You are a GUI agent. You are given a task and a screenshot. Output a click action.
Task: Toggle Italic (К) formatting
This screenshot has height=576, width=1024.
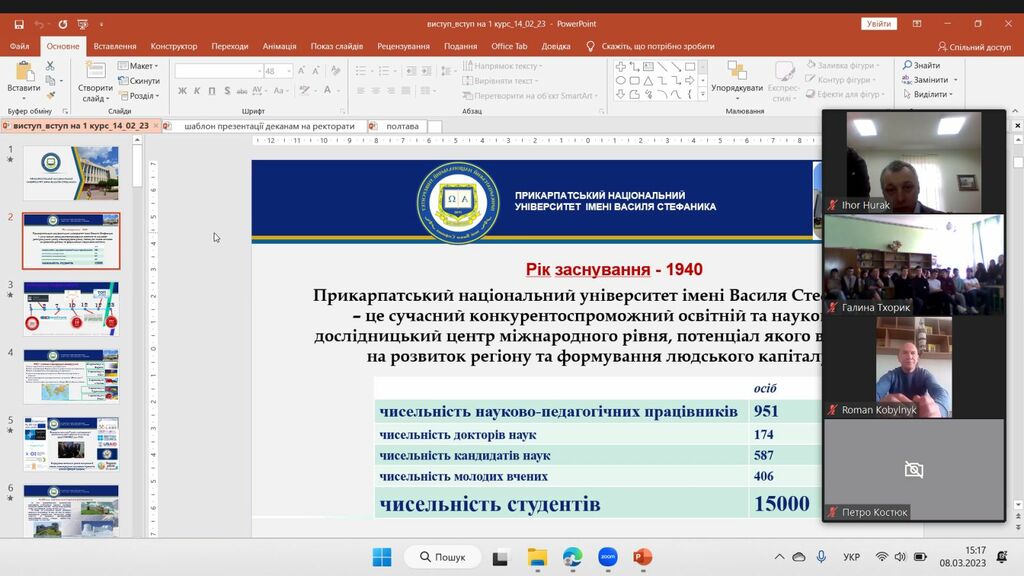pyautogui.click(x=197, y=91)
